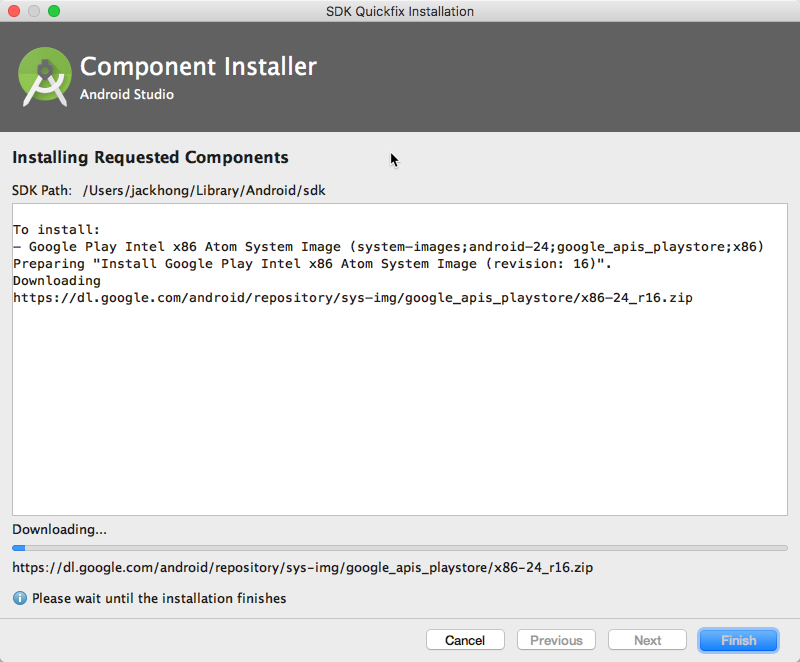Click the Installing Requested Components title

[x=151, y=157]
